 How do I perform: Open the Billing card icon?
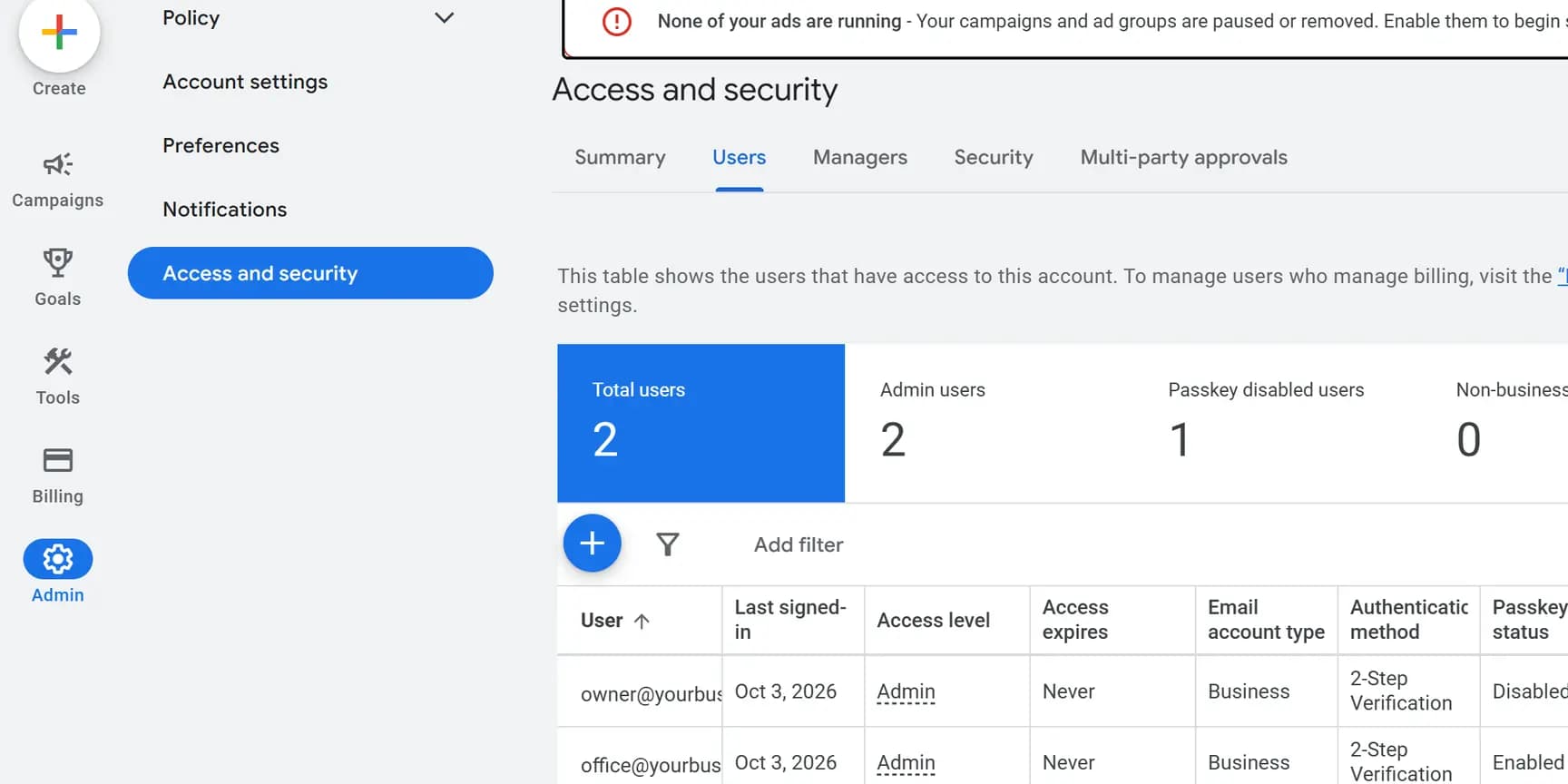[58, 460]
